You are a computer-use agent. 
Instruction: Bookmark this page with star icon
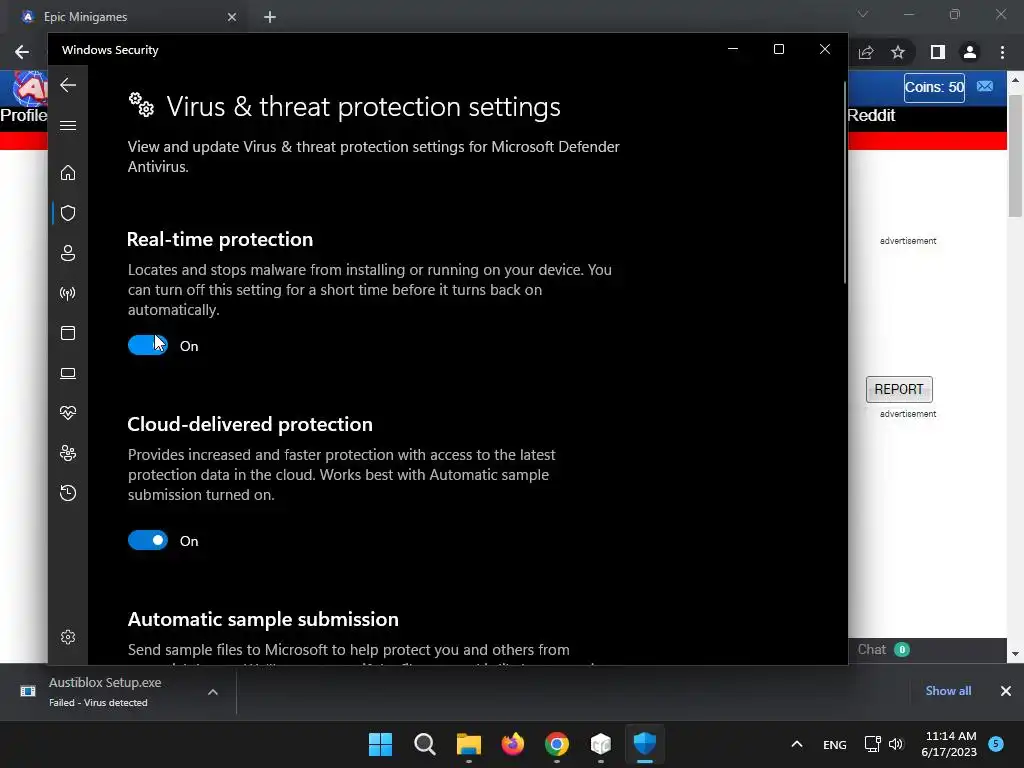898,52
